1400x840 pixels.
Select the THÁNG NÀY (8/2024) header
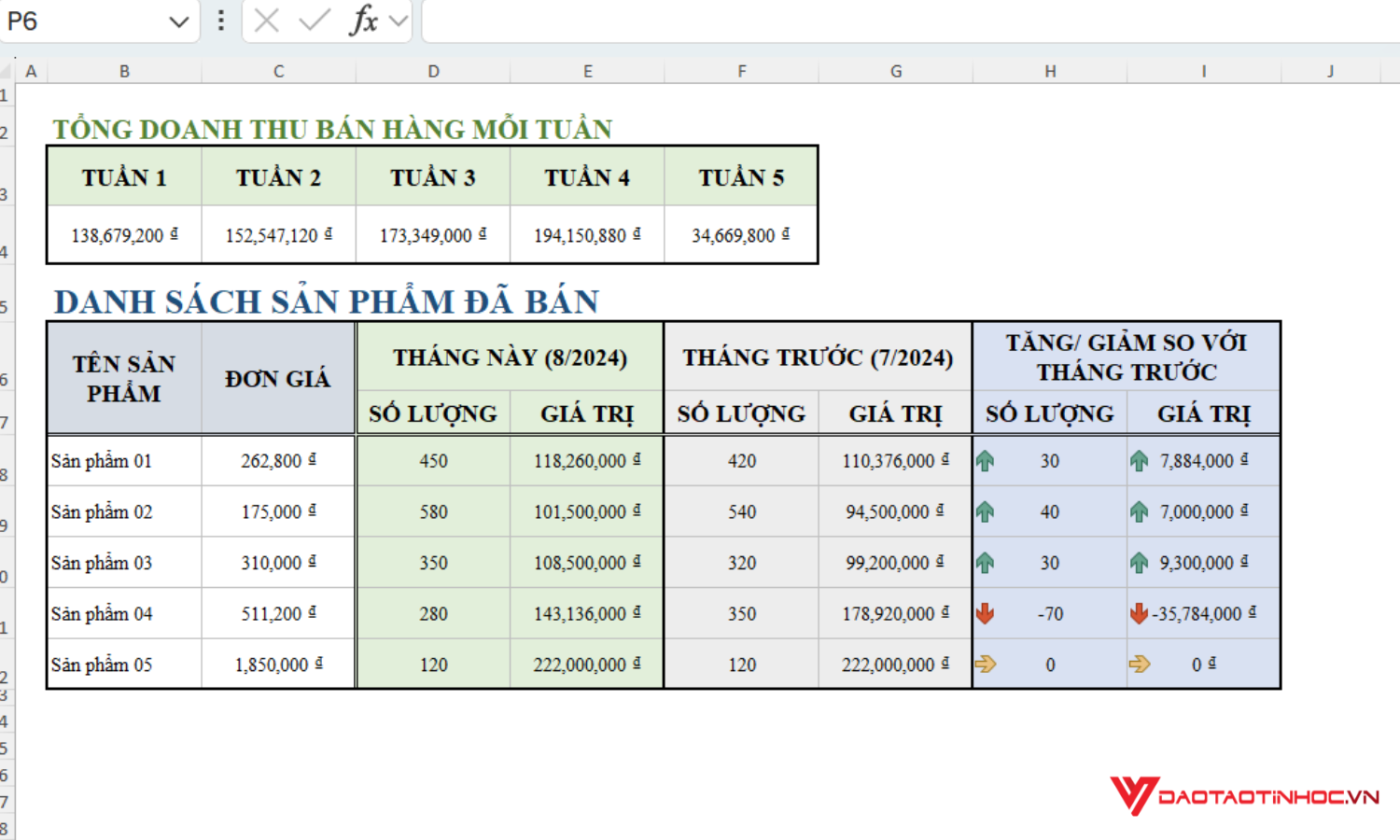pos(510,357)
